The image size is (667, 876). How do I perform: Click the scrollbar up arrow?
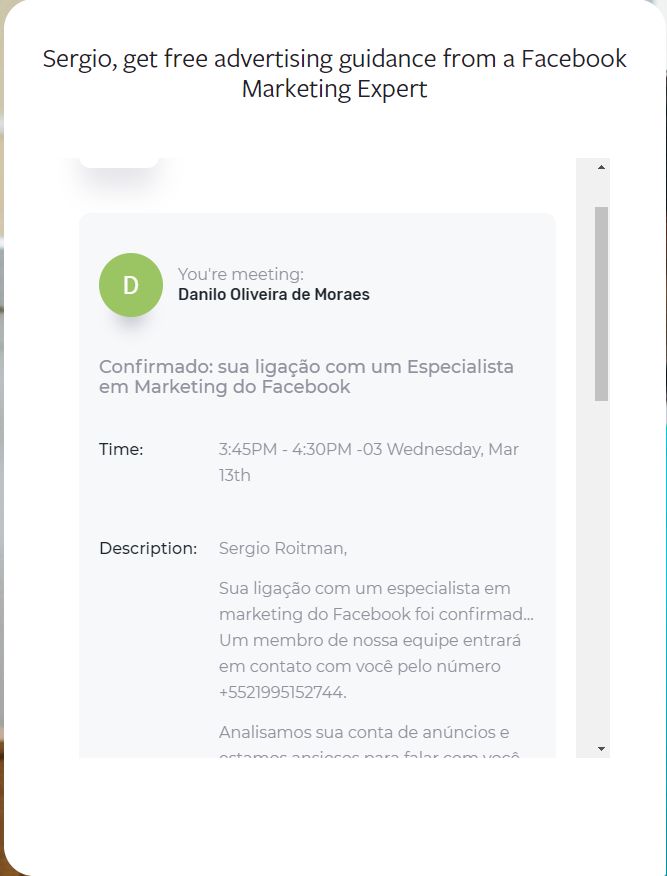(x=601, y=167)
